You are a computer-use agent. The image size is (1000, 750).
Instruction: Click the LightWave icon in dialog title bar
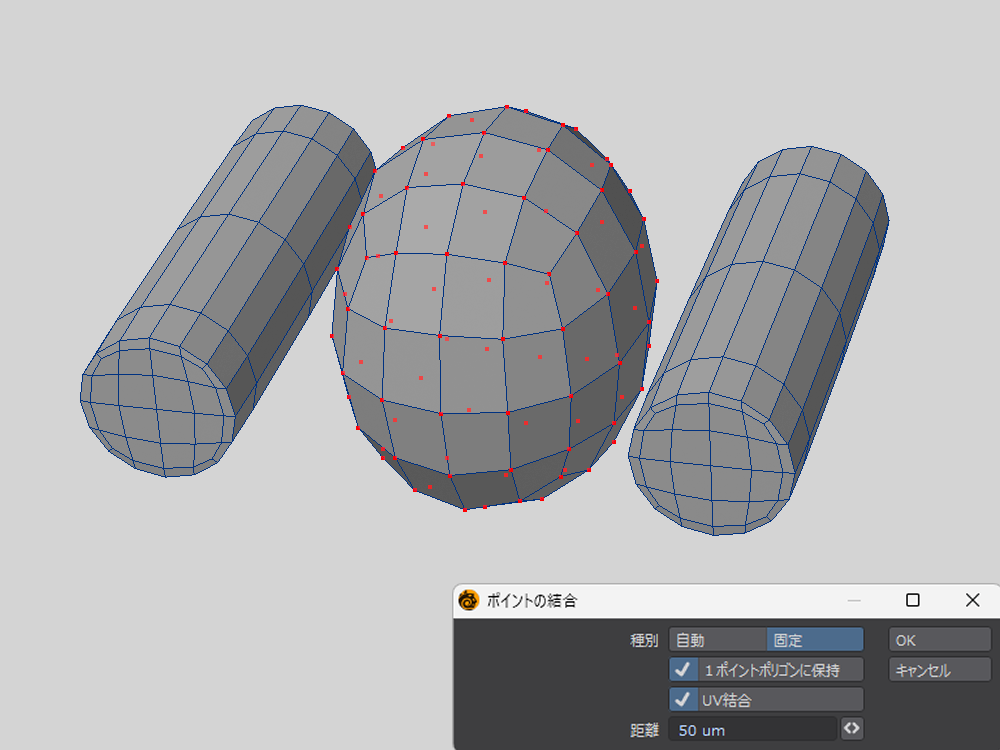[469, 601]
